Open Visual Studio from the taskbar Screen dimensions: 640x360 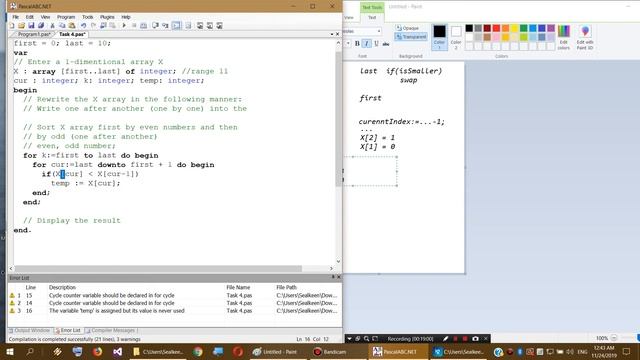point(118,351)
